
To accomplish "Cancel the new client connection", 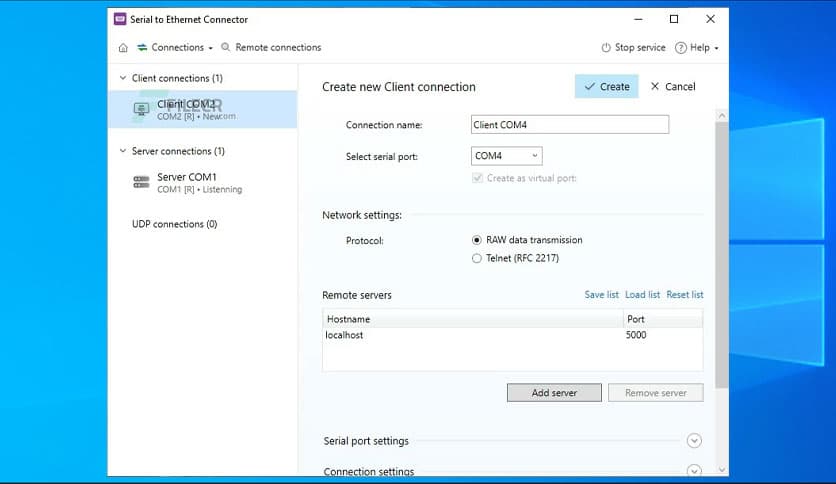I will pos(673,86).
